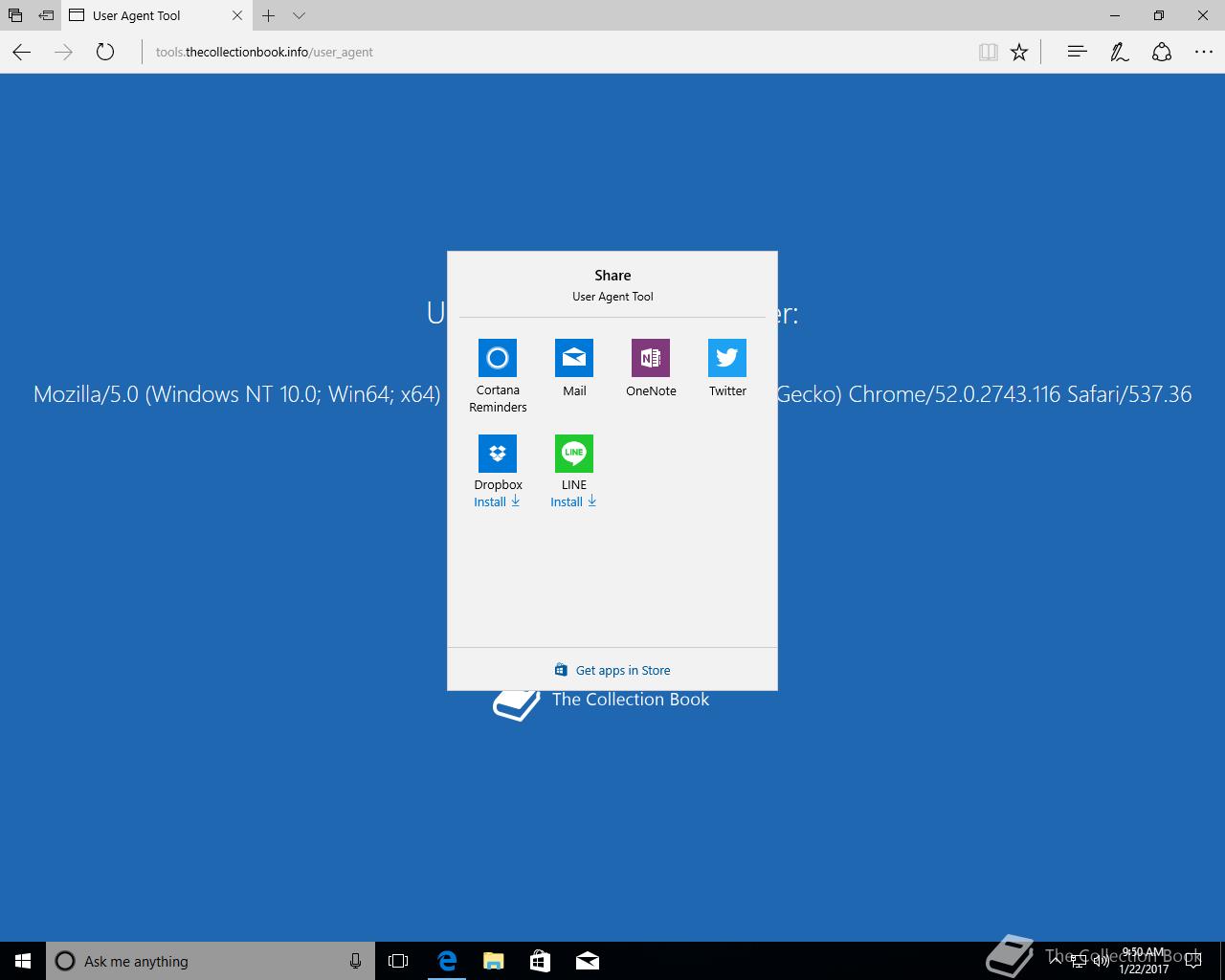Install the LINE app
Screen dimensions: 1225x980
(573, 501)
